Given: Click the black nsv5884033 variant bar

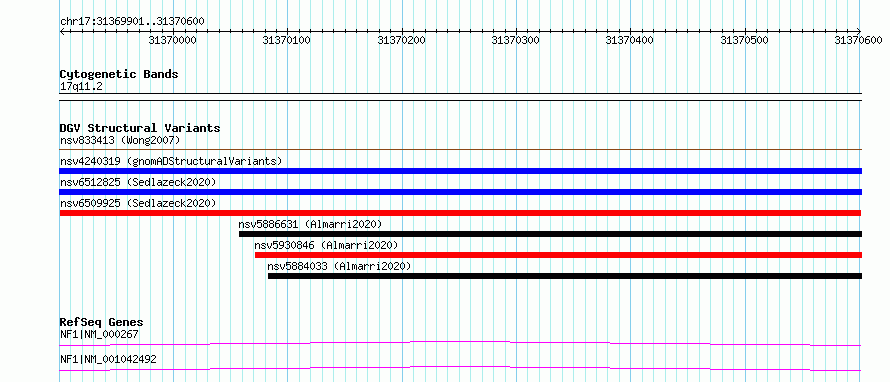Looking at the screenshot, I should [x=565, y=276].
